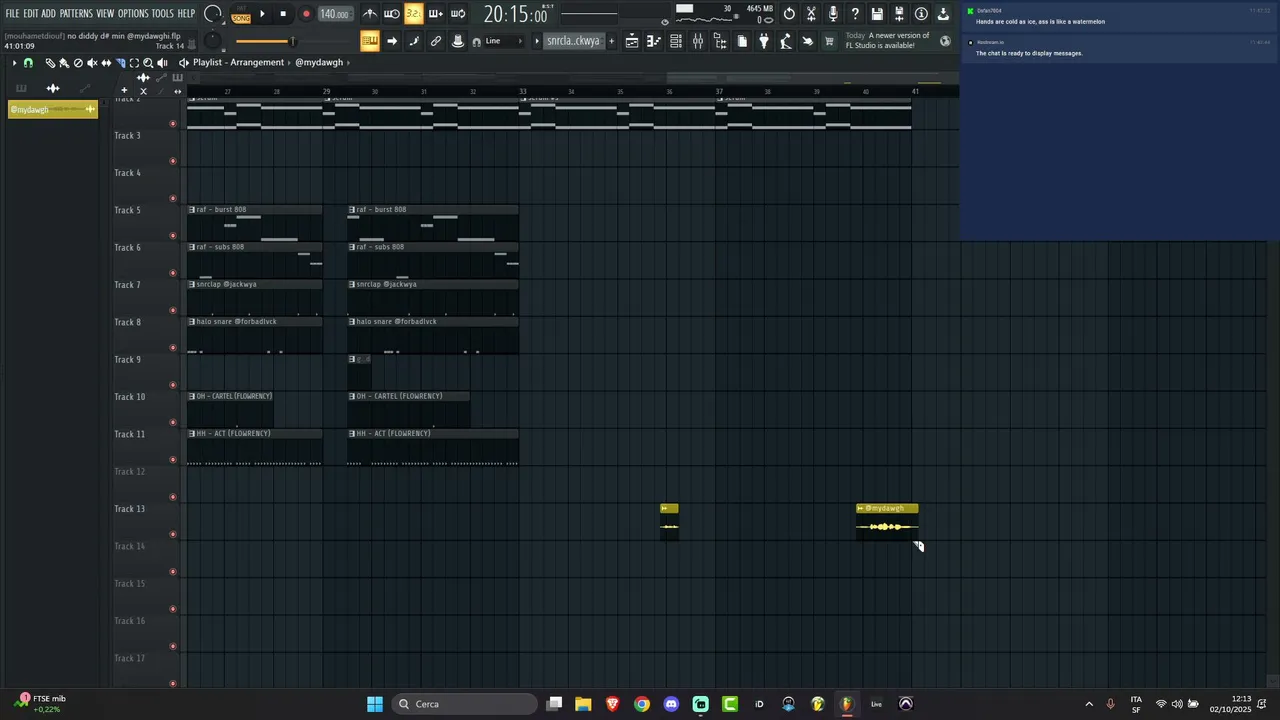
Task: Toggle overdub/blend recording button
Action: (x=436, y=14)
